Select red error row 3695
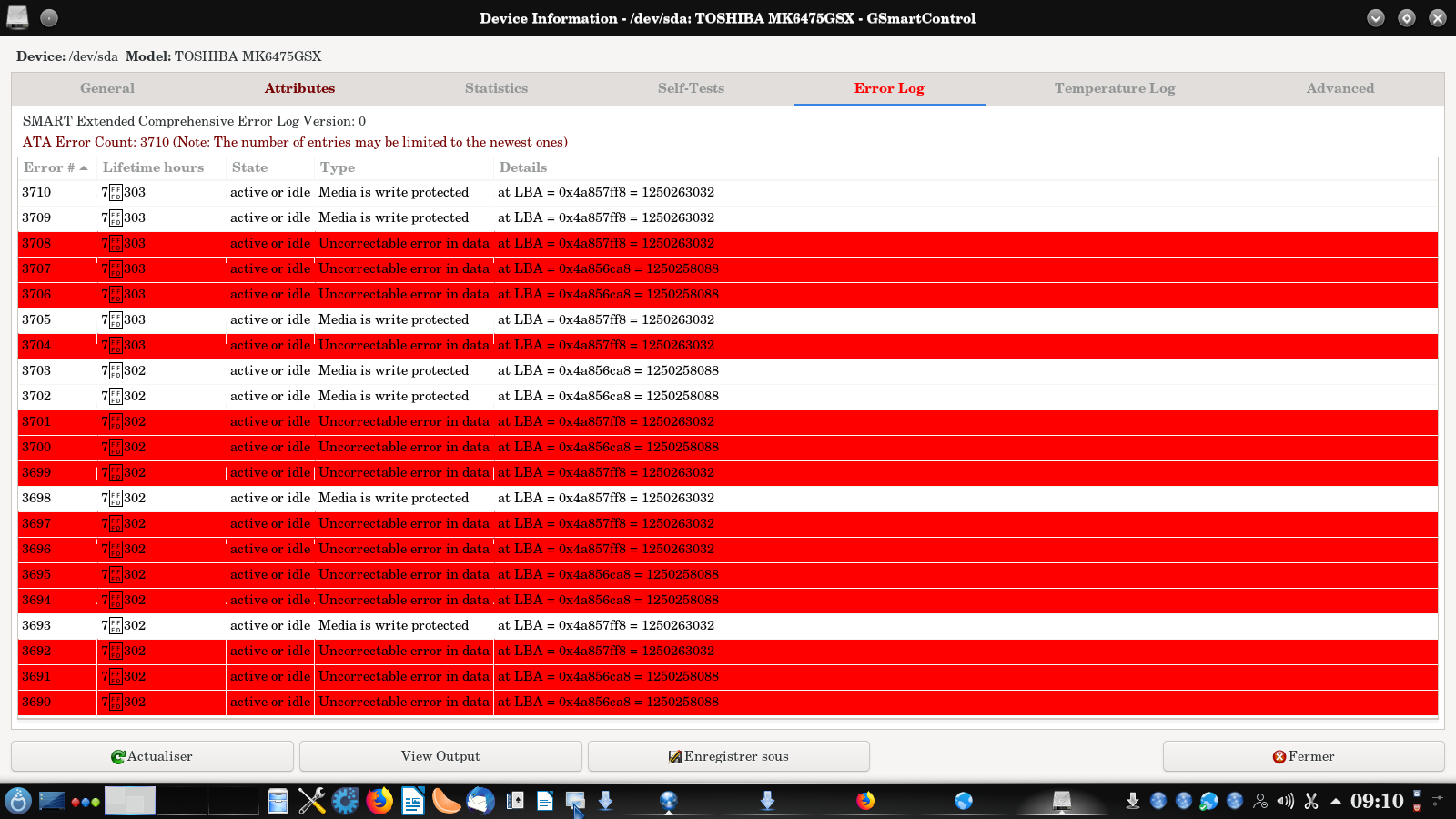 pos(728,574)
